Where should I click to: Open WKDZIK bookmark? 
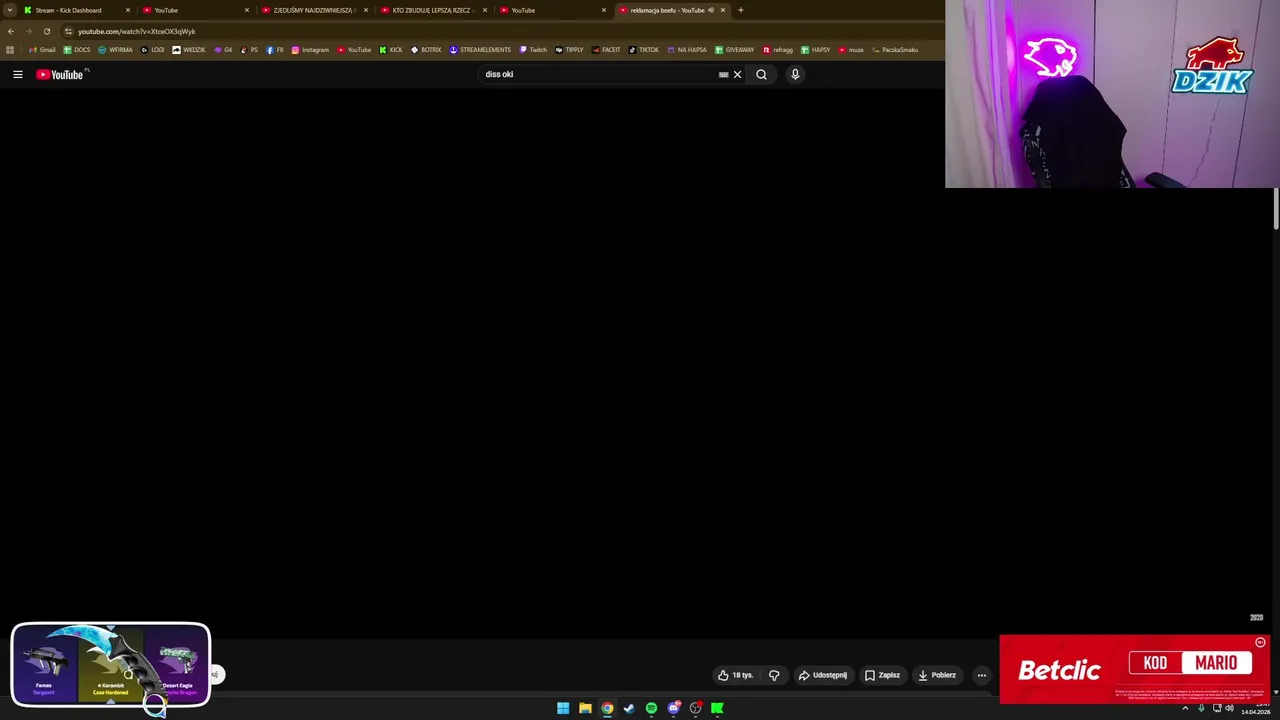(x=189, y=50)
